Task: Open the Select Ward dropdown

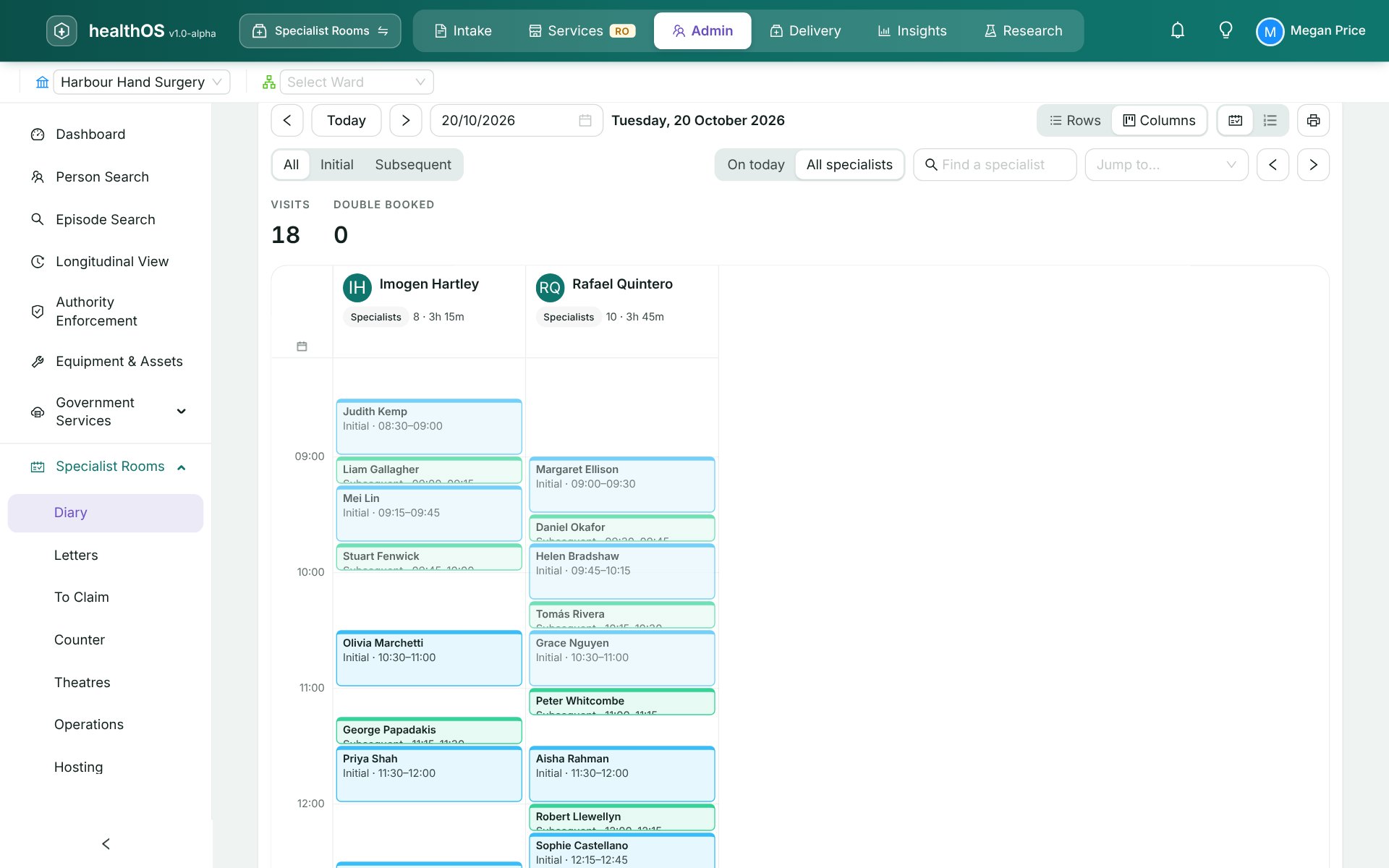Action: (x=357, y=82)
